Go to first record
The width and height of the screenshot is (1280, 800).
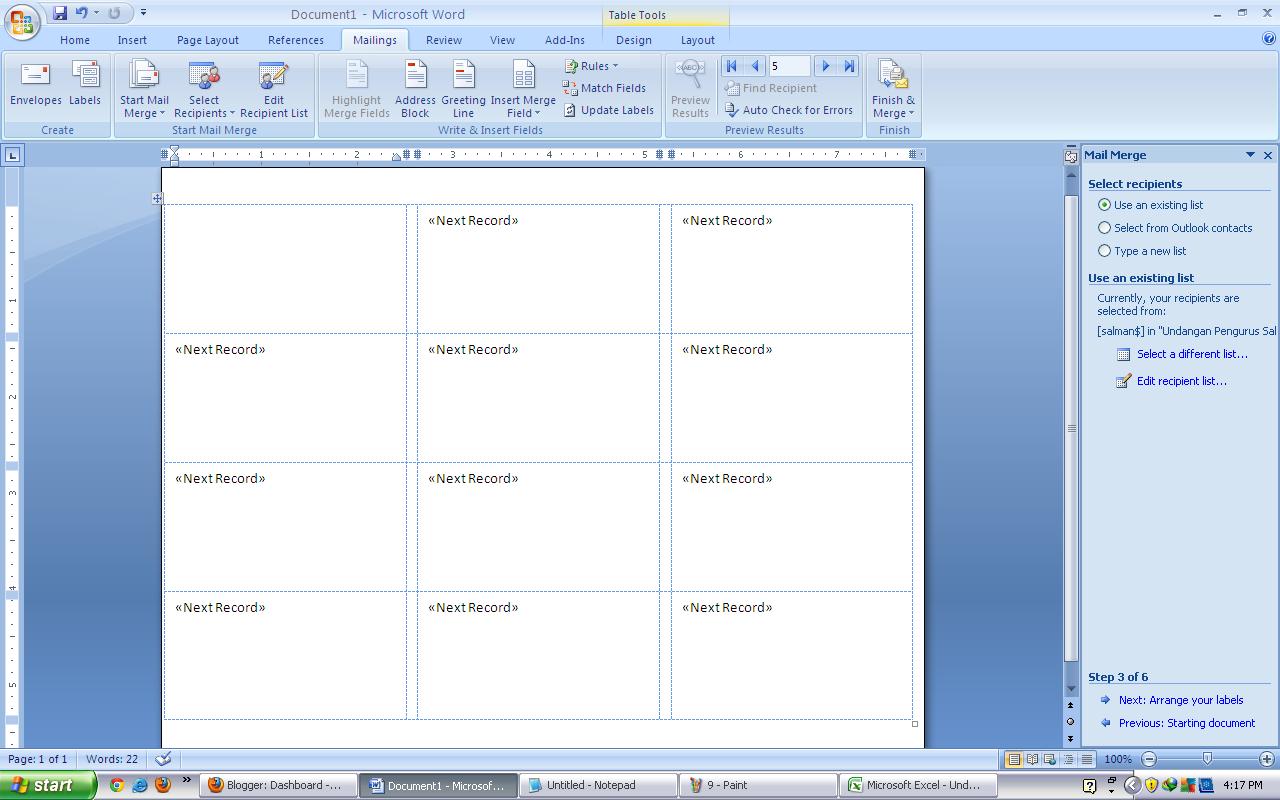click(x=731, y=66)
